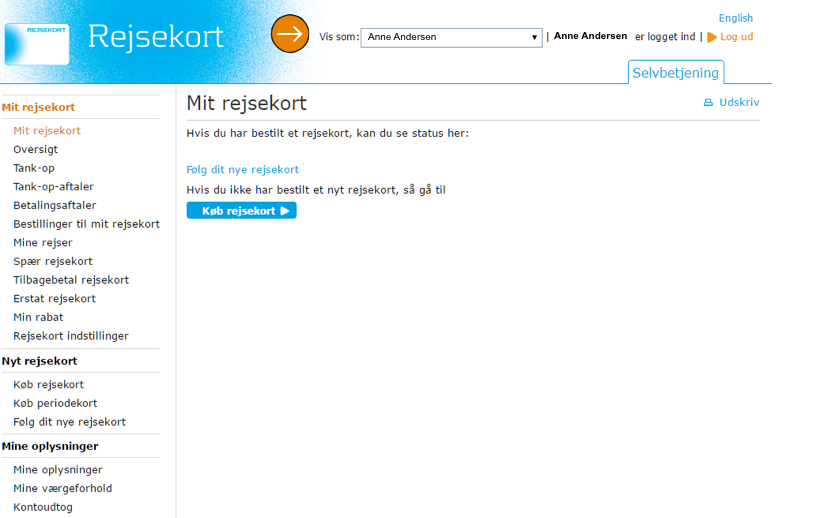Go to Tank-op in sidebar
828x518 pixels.
34,168
